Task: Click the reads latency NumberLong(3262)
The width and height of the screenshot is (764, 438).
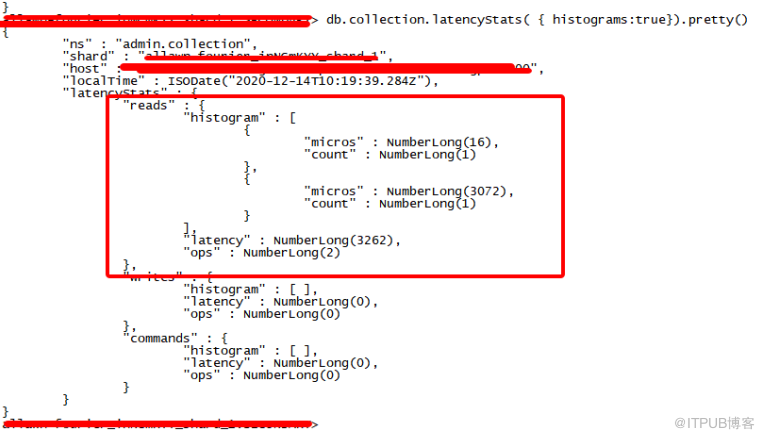Action: tap(333, 240)
